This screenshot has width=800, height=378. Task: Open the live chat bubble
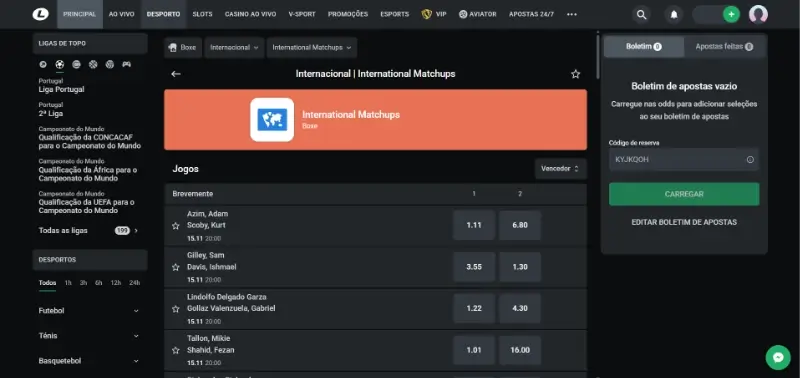(778, 358)
